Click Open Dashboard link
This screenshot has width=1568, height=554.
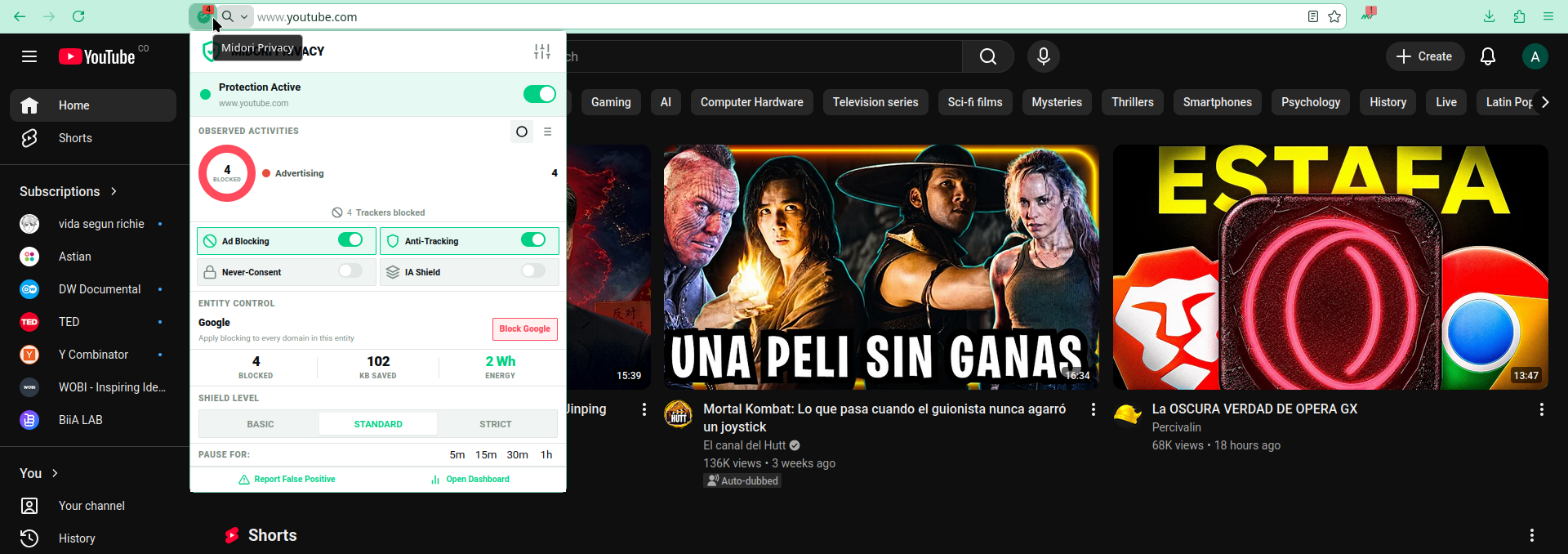[470, 480]
